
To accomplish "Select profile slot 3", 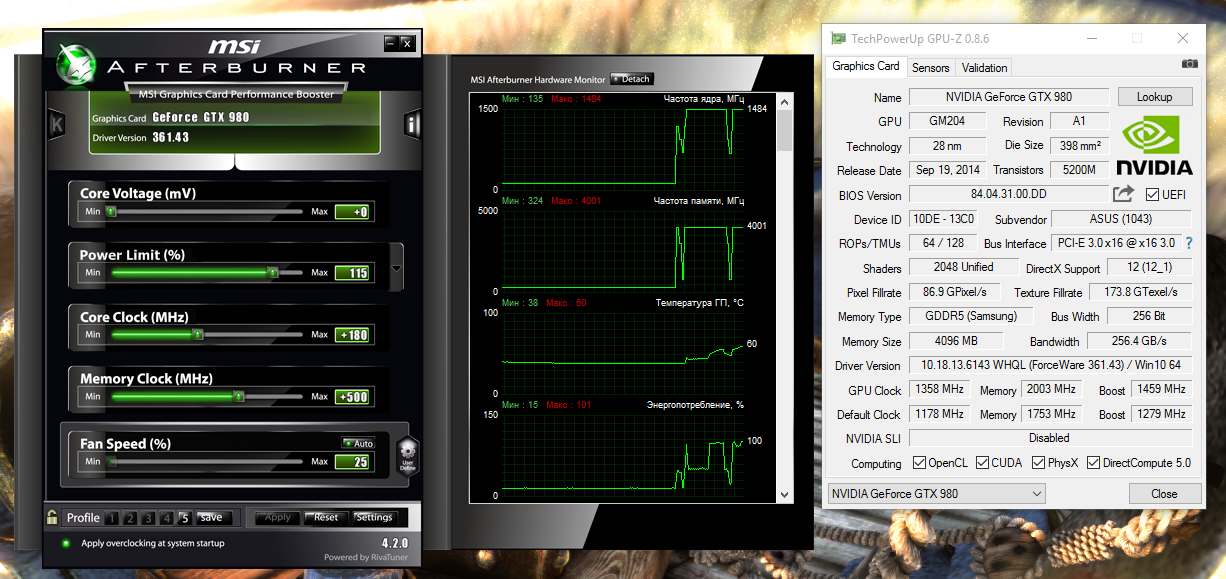I will click(148, 518).
